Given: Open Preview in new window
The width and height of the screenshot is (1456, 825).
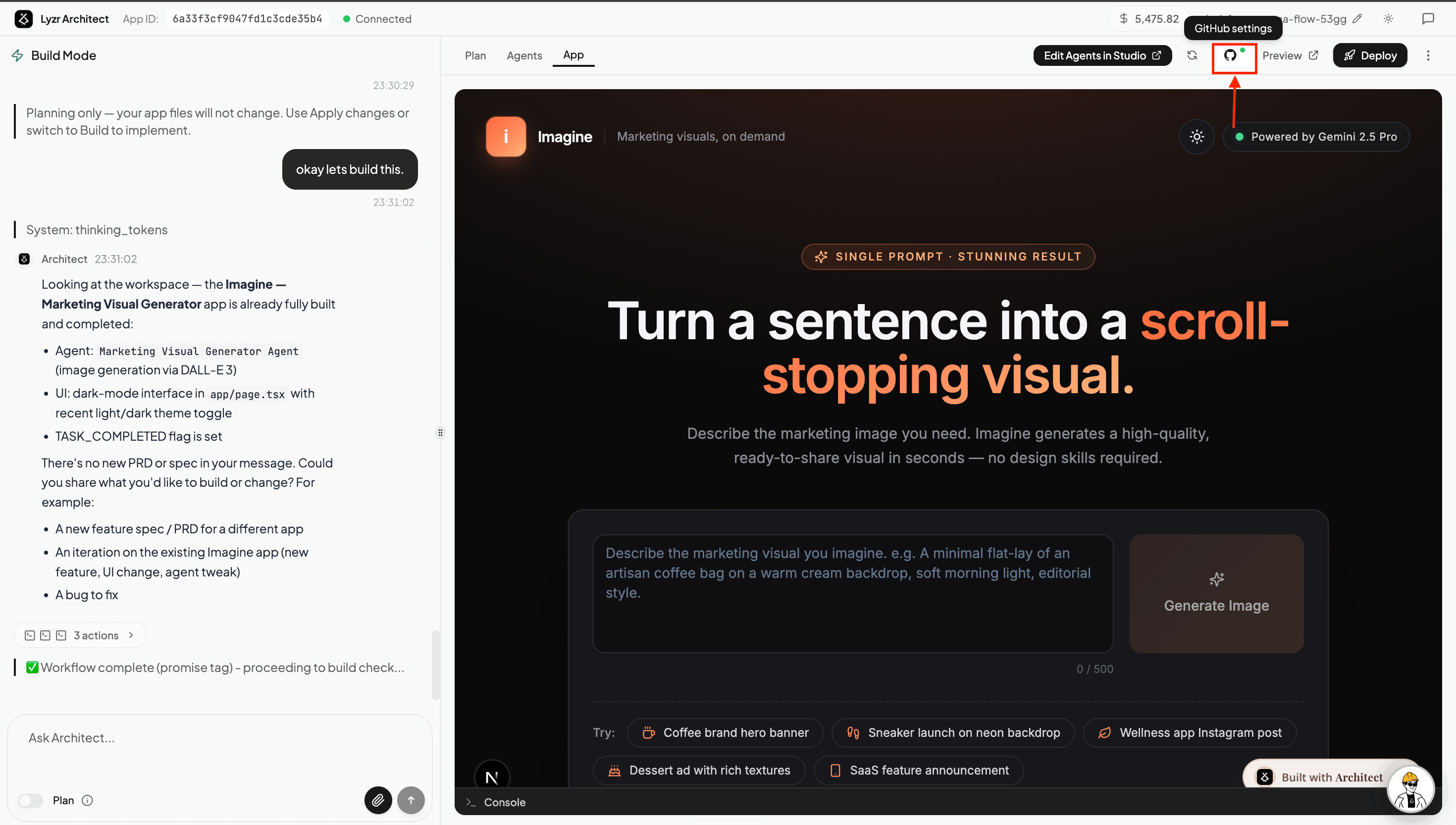Looking at the screenshot, I should pos(1290,55).
